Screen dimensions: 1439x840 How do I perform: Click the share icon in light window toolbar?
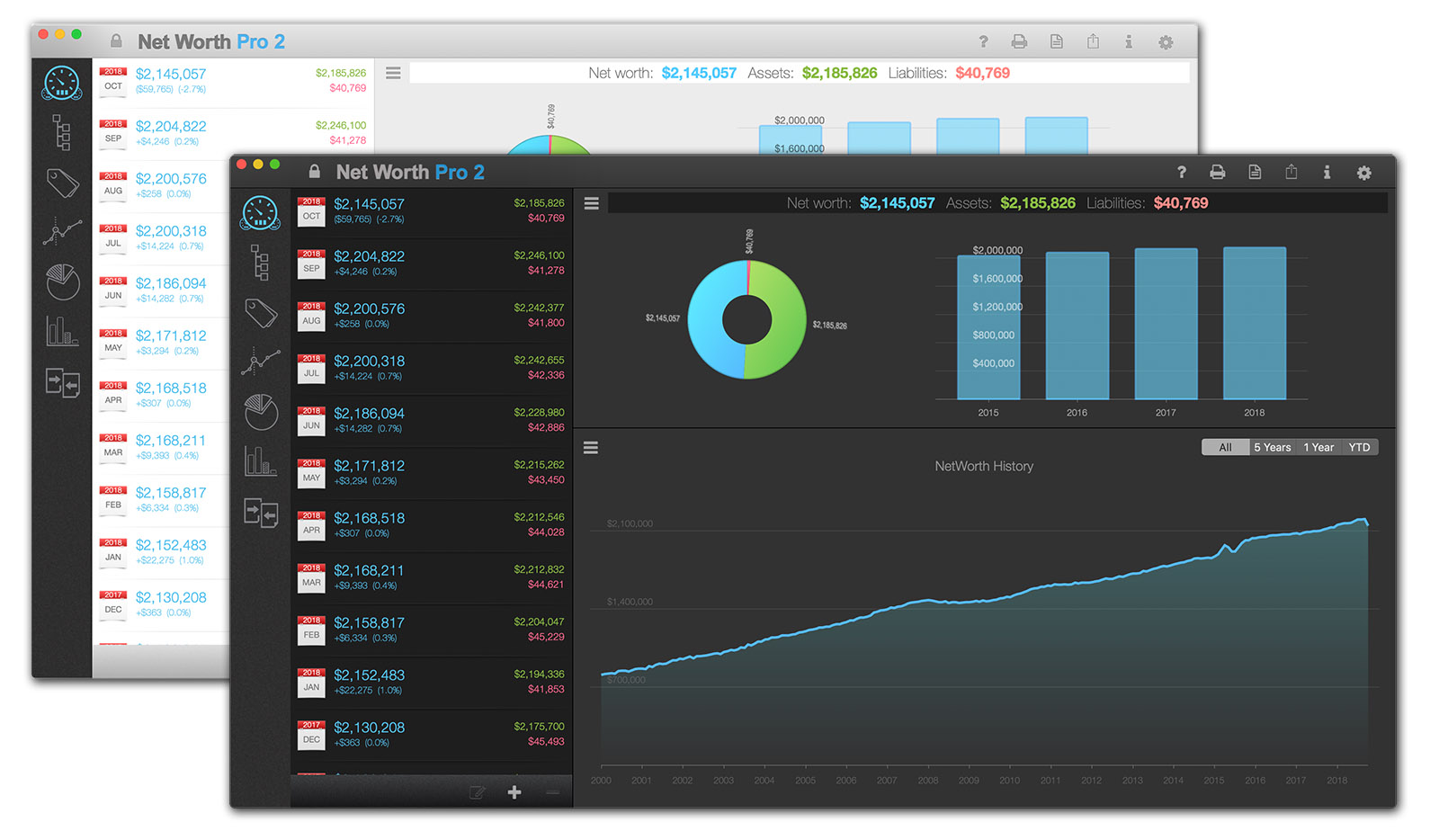pyautogui.click(x=1093, y=40)
